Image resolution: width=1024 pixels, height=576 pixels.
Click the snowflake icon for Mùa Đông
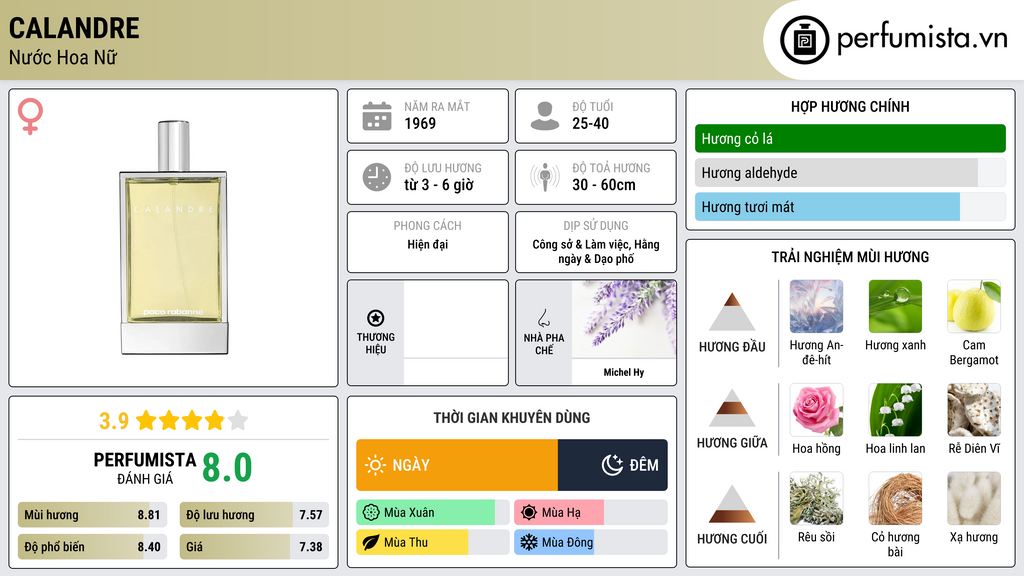pyautogui.click(x=529, y=542)
